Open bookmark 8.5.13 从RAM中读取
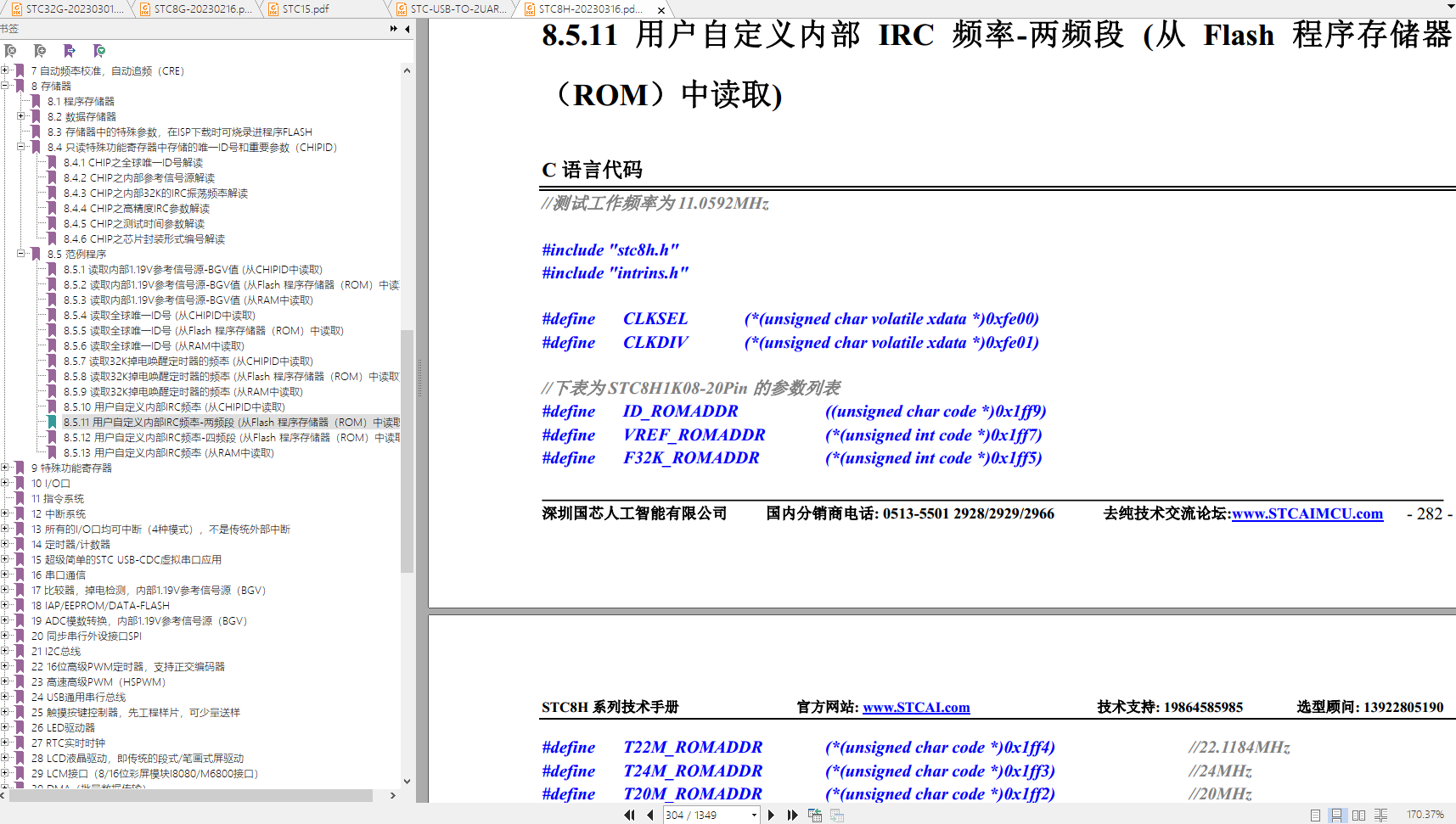The image size is (1456, 824). 169,452
